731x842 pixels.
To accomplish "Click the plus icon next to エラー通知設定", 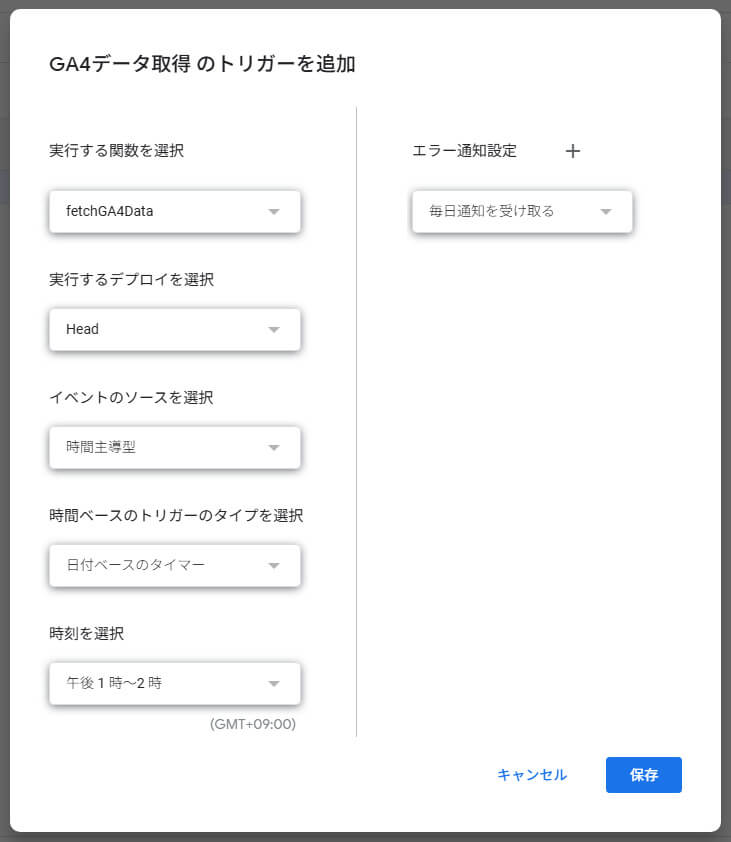I will click(x=572, y=151).
